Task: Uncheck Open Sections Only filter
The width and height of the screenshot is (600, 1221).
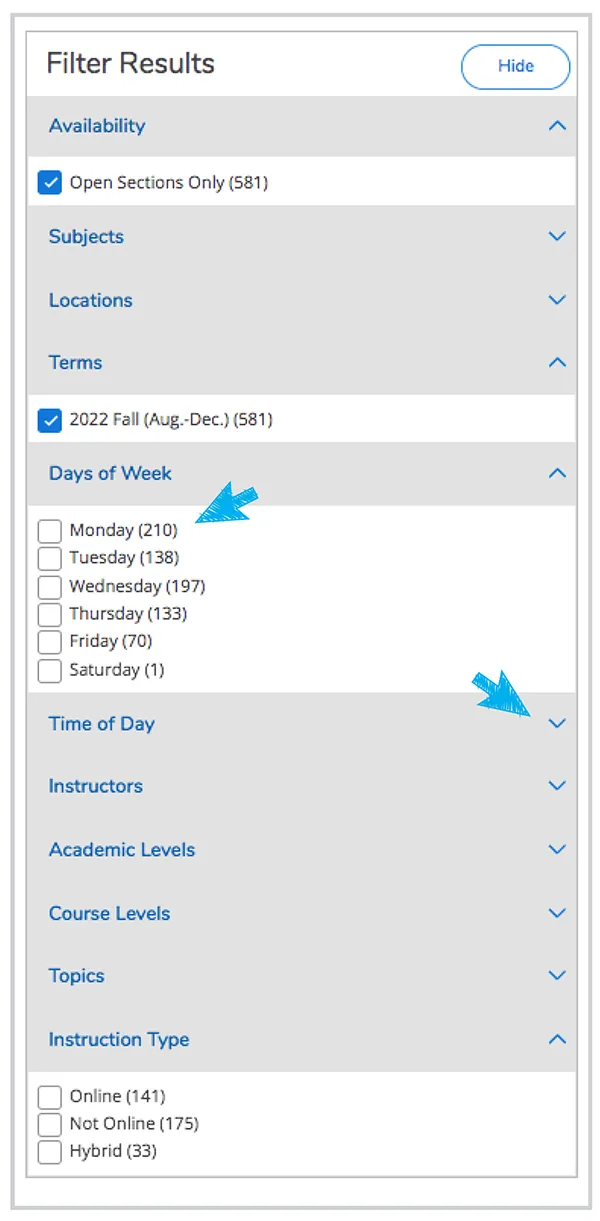Action: pyautogui.click(x=50, y=182)
